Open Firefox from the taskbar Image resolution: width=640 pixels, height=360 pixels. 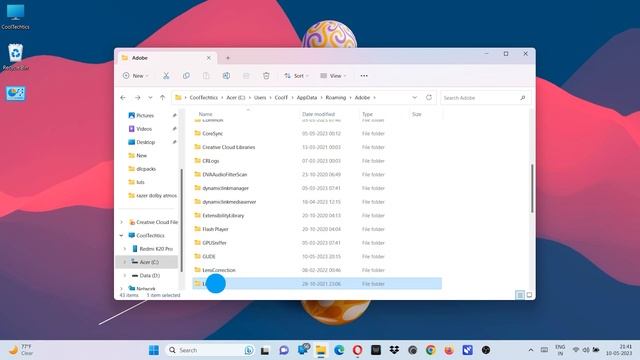(x=449, y=350)
